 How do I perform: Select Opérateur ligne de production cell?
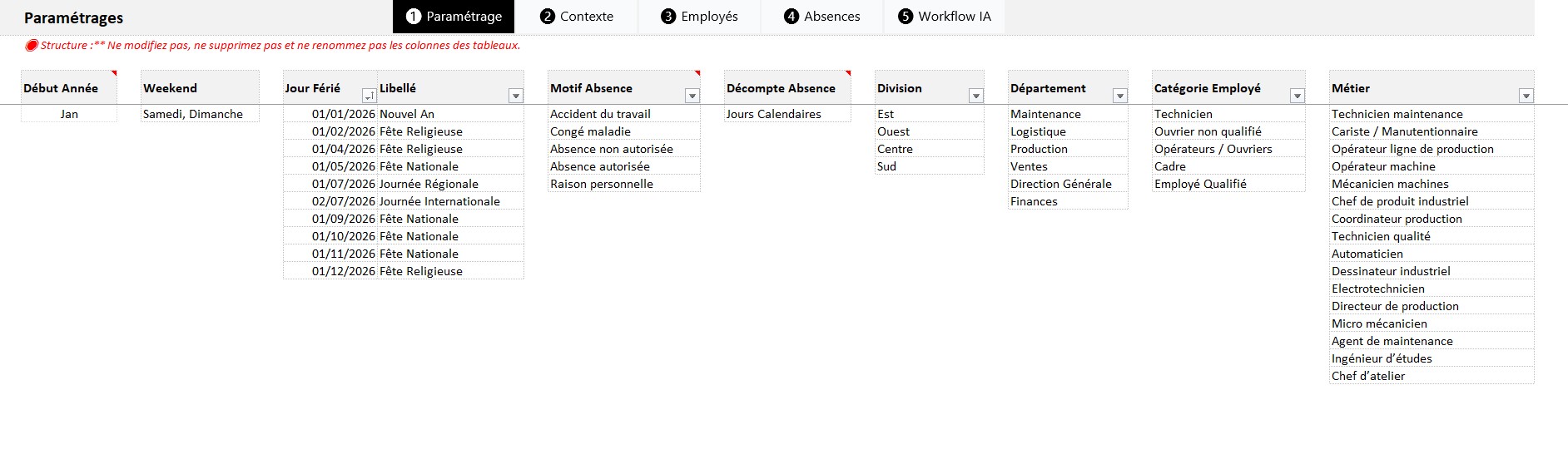click(1432, 149)
